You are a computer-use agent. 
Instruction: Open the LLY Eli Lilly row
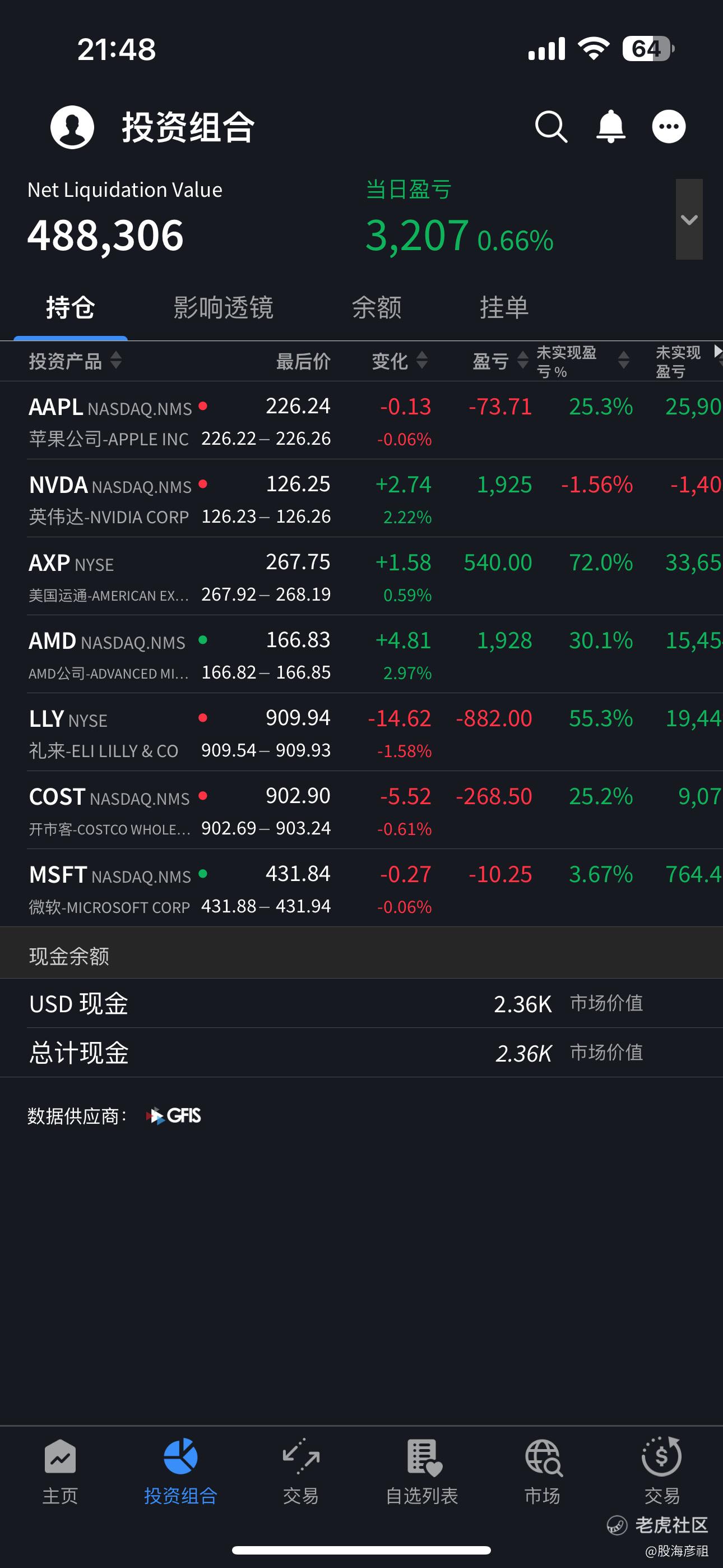click(361, 732)
